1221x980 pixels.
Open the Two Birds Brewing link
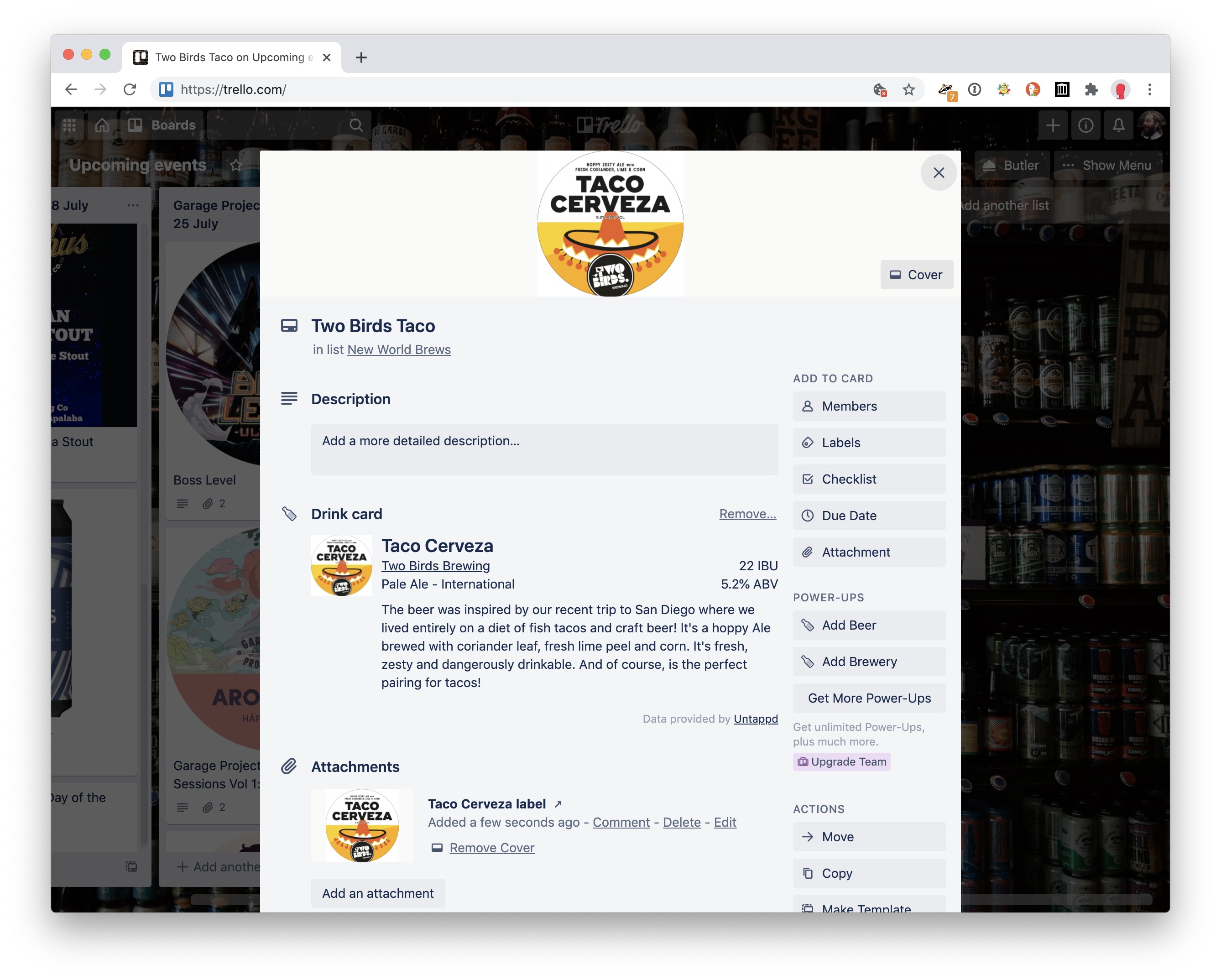[435, 566]
